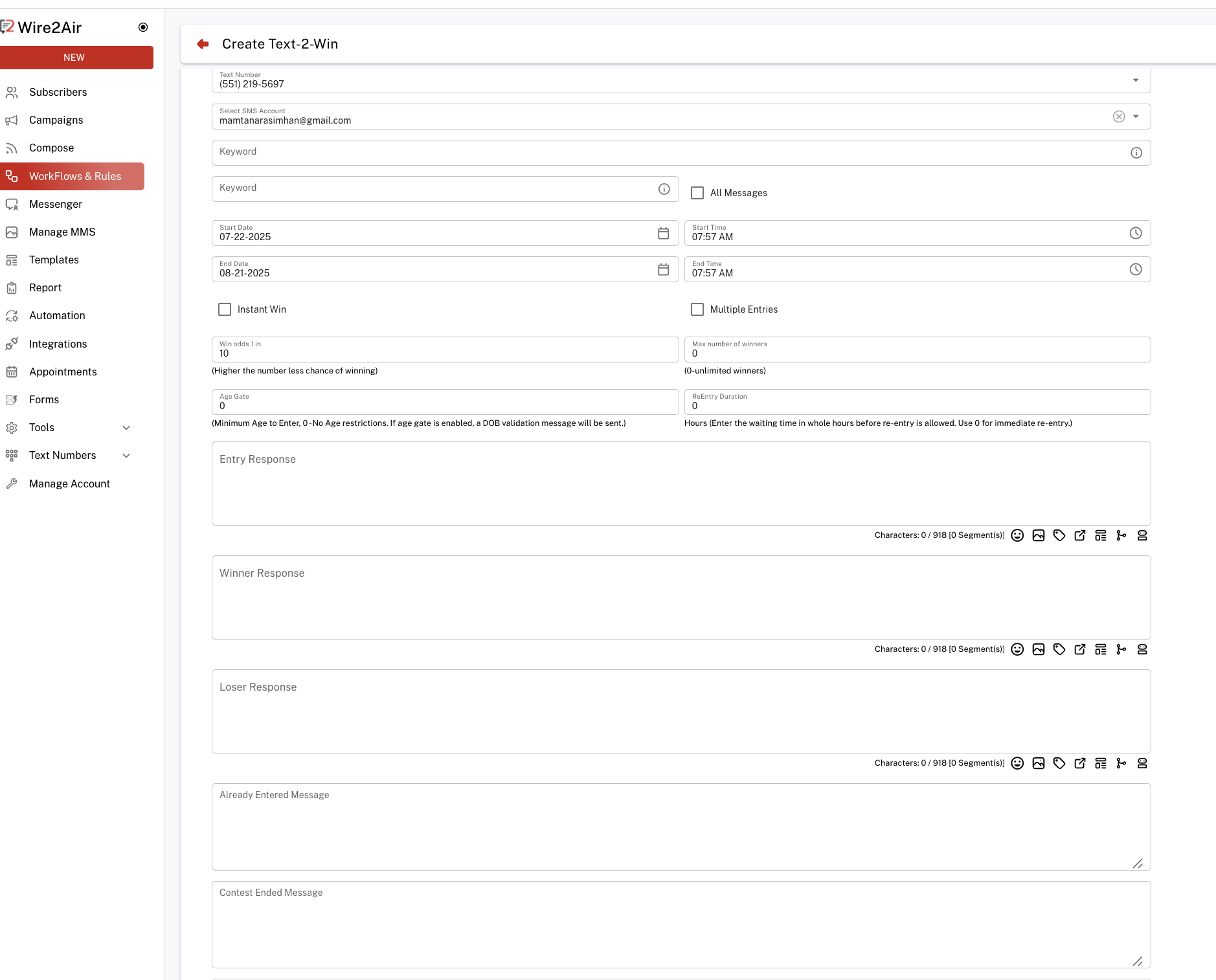Open the Templates sidebar item
Screen dimensions: 1216x980
(54, 260)
